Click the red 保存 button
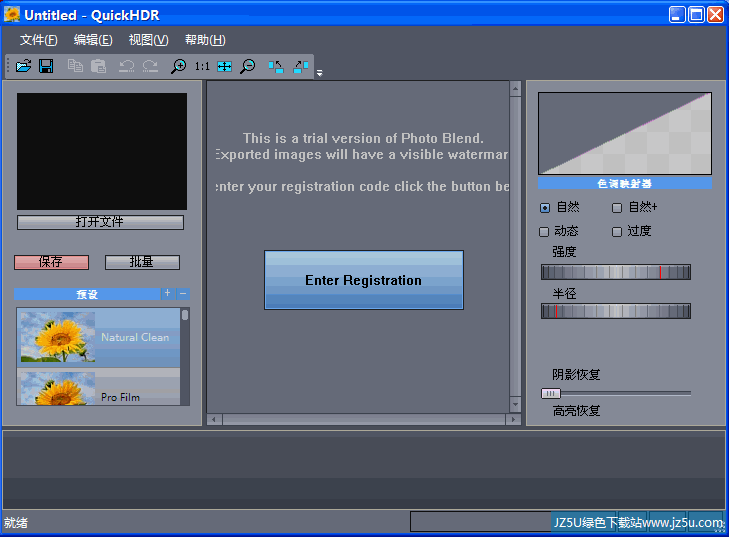Image resolution: width=729 pixels, height=537 pixels. 51,262
